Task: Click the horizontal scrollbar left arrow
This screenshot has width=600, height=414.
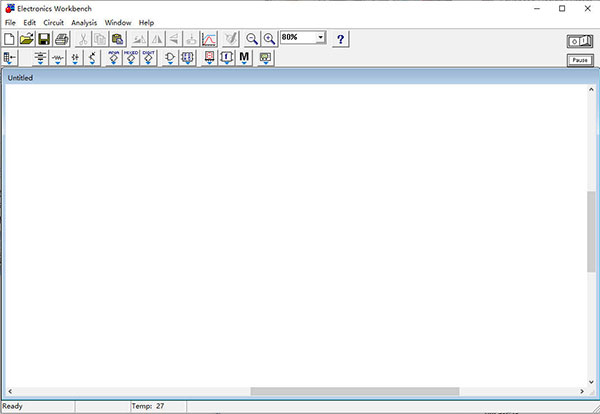Action: (x=10, y=391)
